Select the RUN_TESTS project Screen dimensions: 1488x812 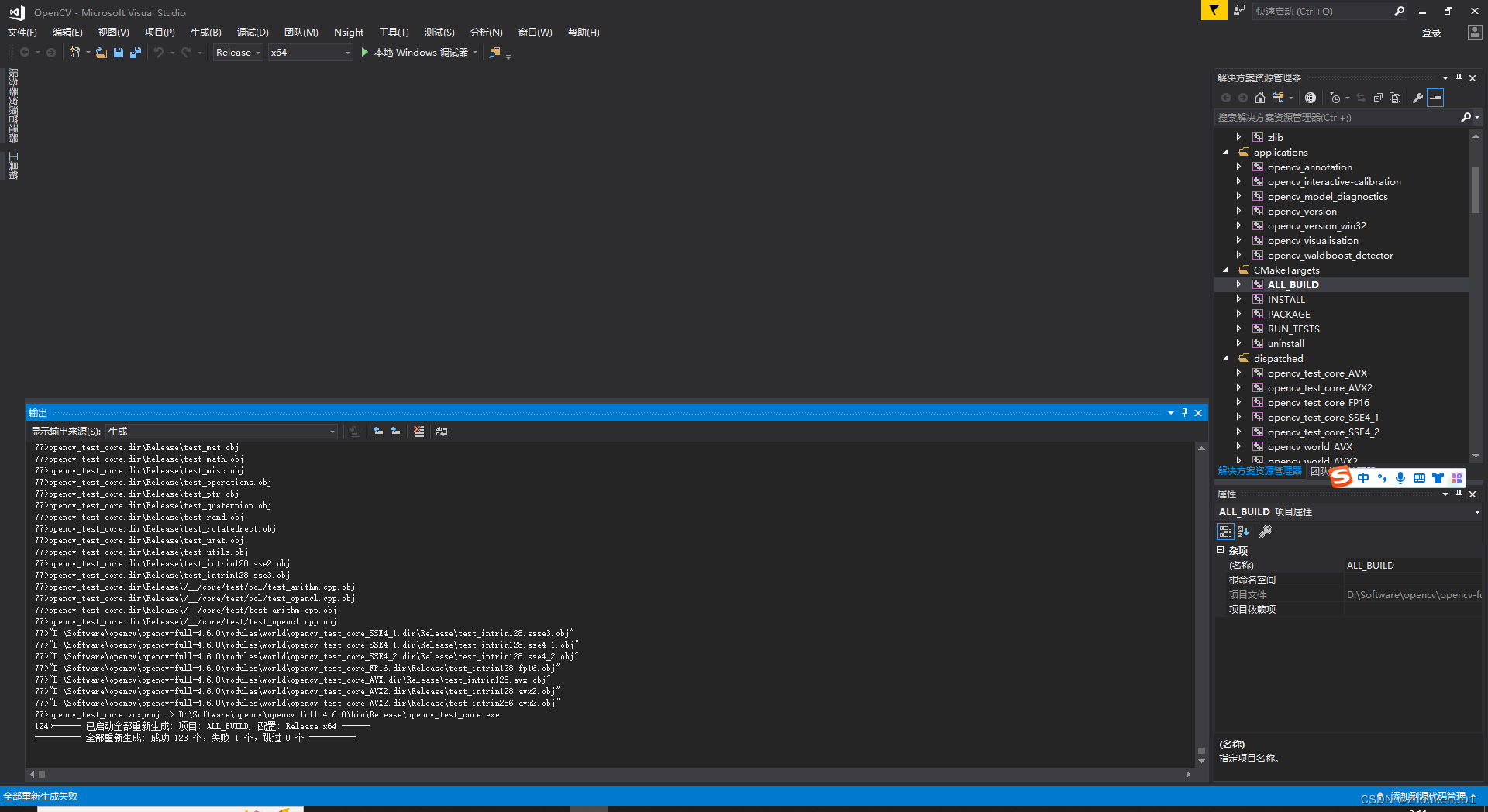coord(1293,329)
